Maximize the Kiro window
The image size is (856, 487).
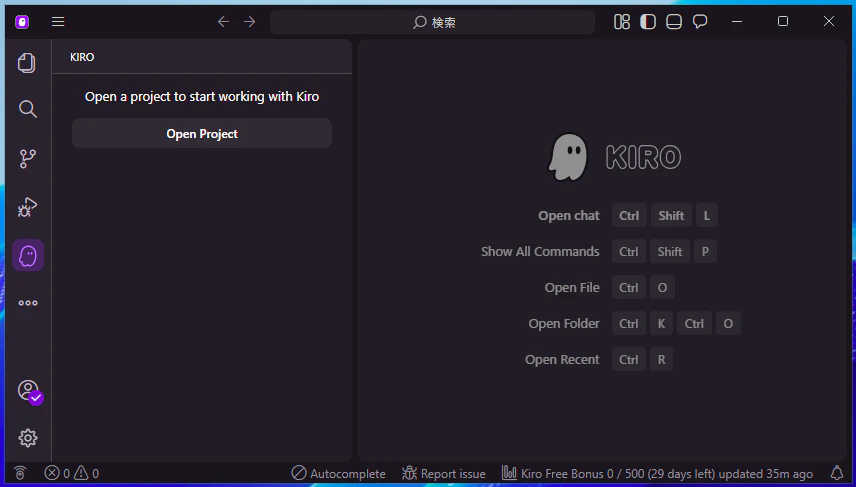pyautogui.click(x=783, y=21)
